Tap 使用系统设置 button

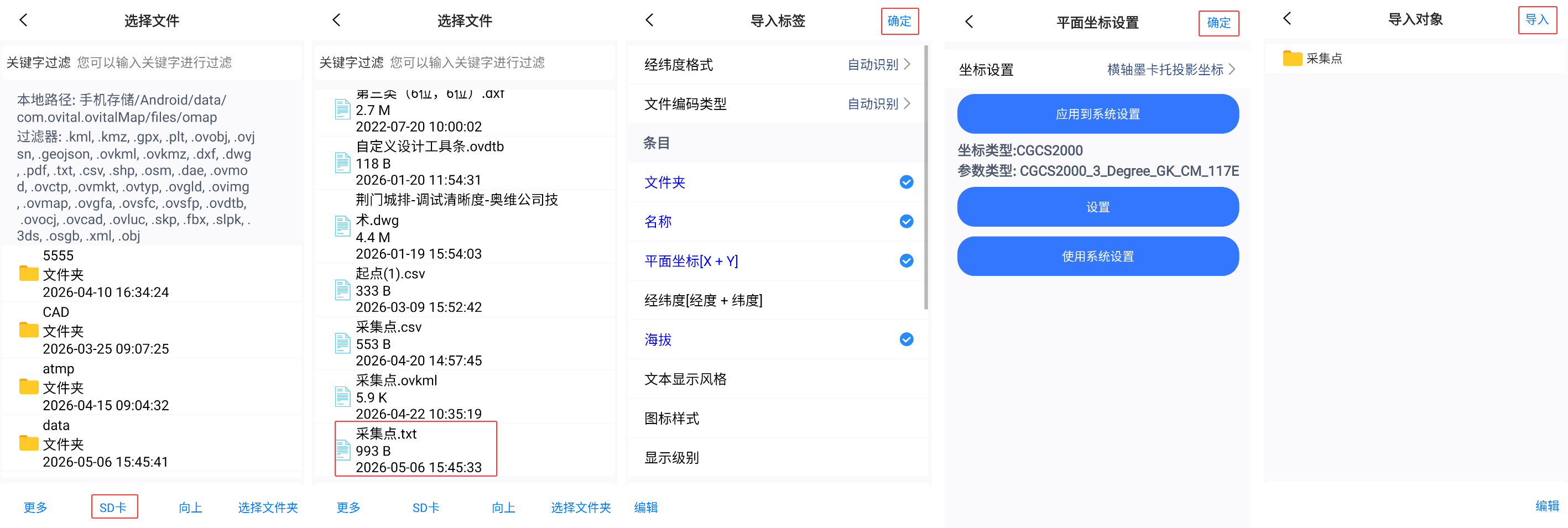[x=1097, y=256]
